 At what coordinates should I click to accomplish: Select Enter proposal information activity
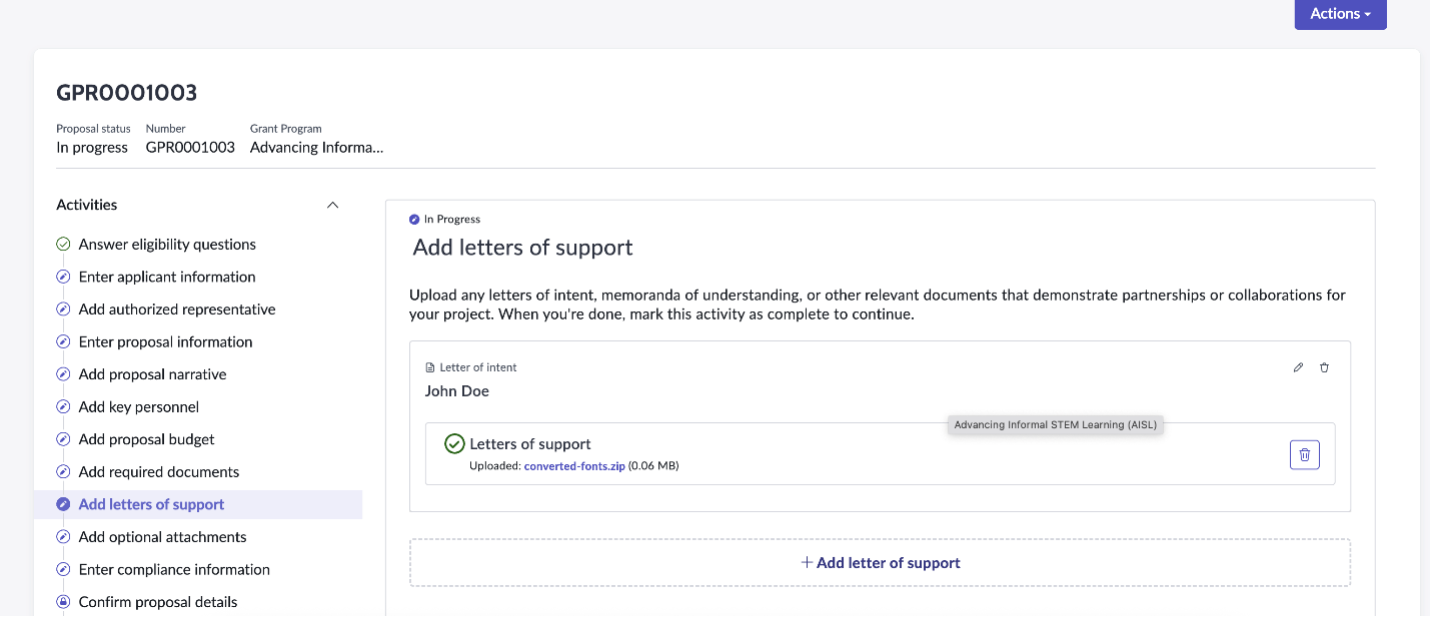[165, 342]
